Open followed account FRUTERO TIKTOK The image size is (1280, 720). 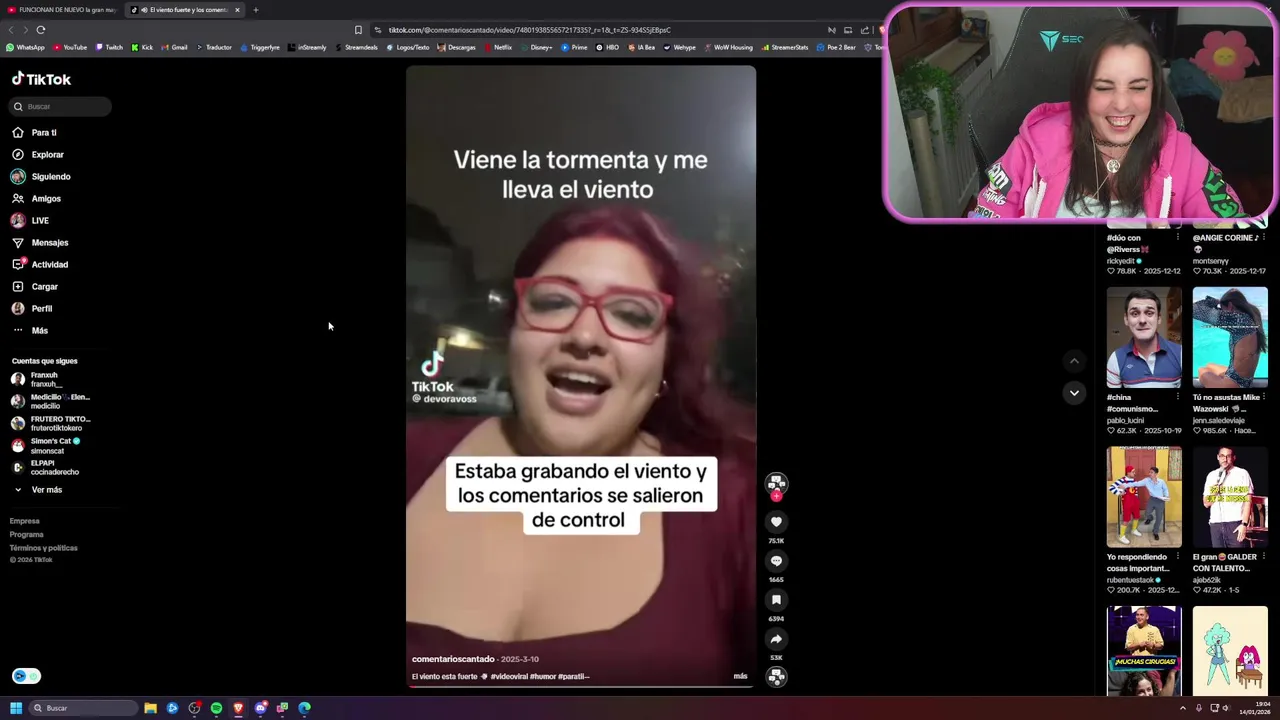[50, 423]
